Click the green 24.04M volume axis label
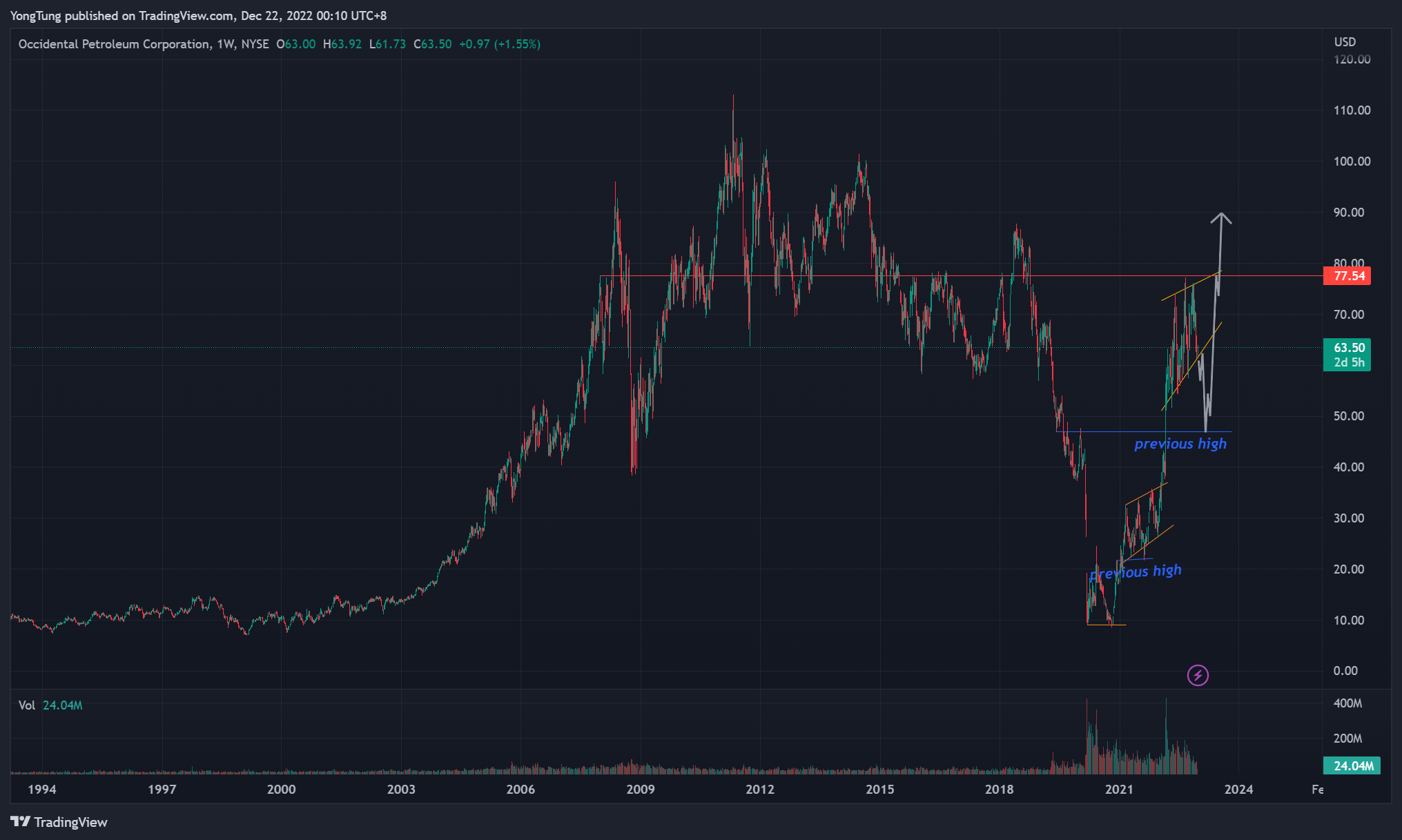This screenshot has height=840, width=1402. tap(1352, 765)
